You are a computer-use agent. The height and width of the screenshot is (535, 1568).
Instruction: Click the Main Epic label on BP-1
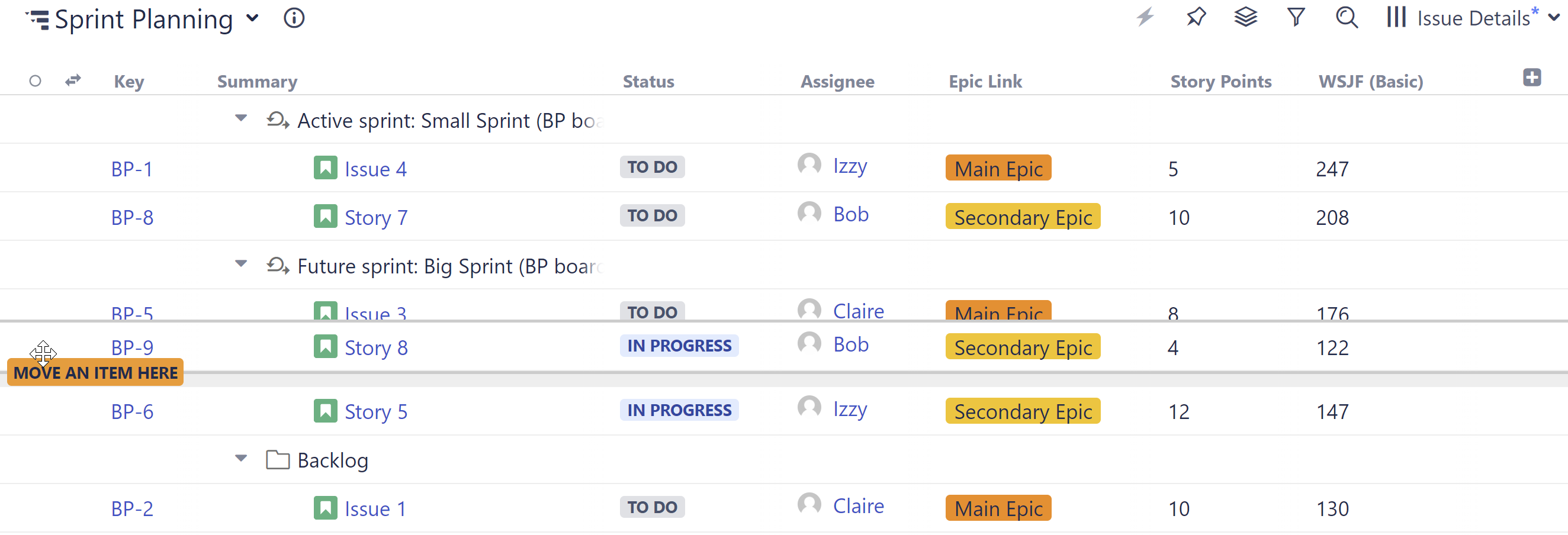pyautogui.click(x=998, y=168)
